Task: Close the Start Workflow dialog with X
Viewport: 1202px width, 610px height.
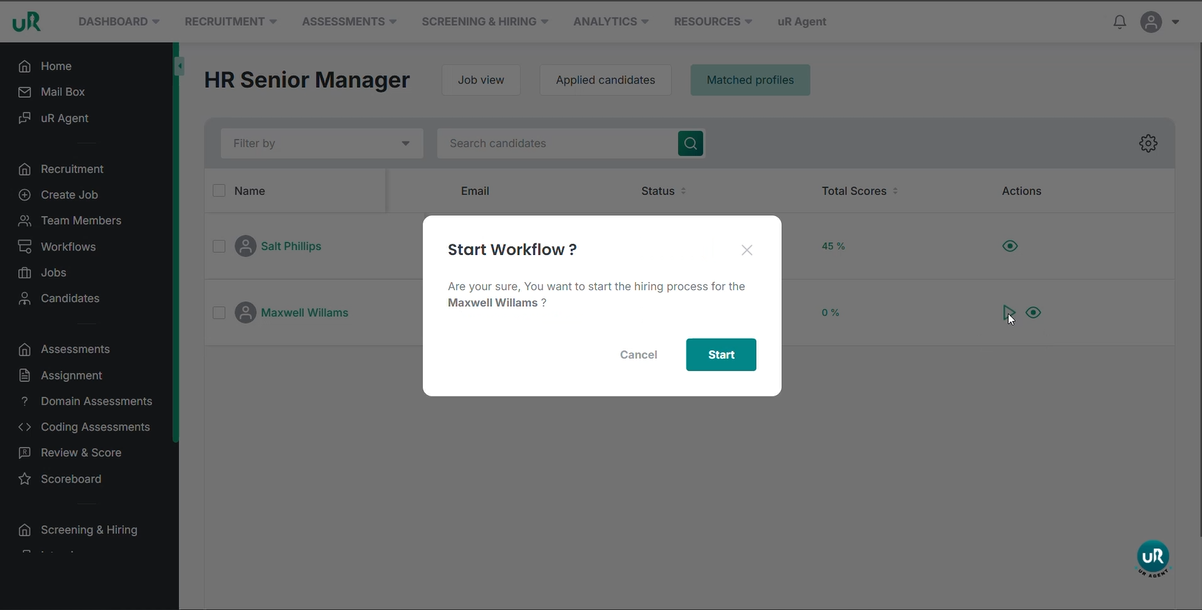Action: click(x=746, y=250)
